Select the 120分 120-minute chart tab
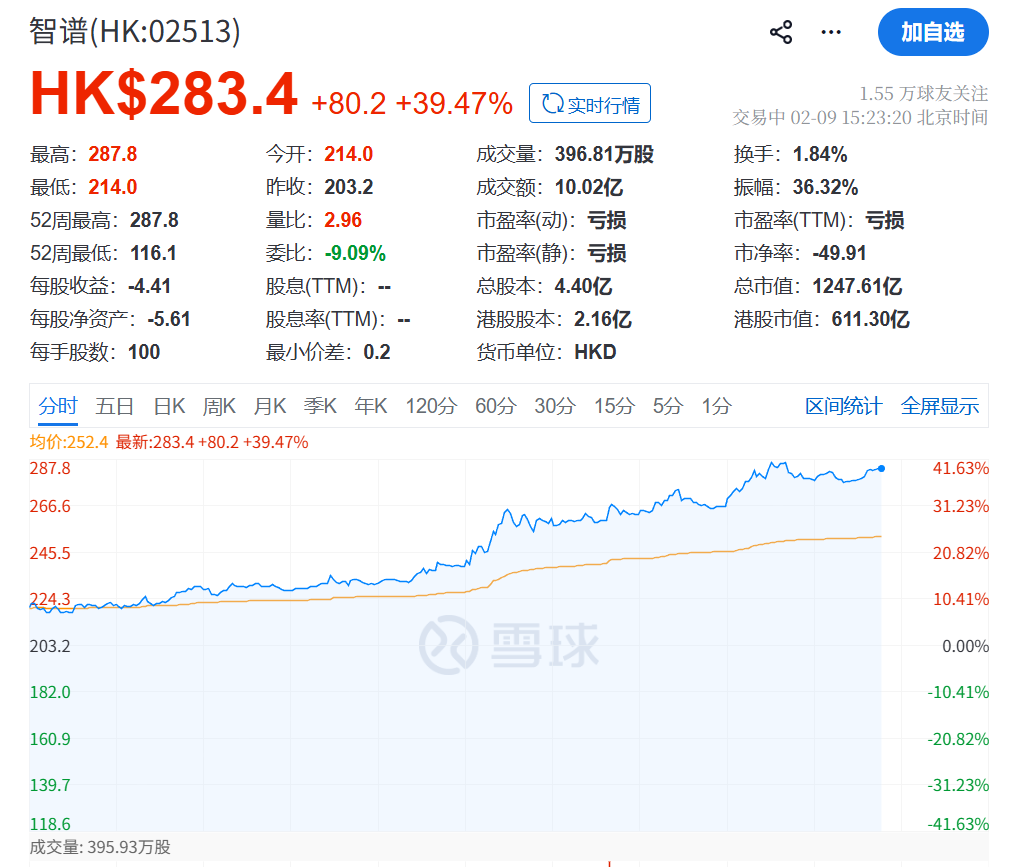This screenshot has width=1014, height=867. pos(430,406)
